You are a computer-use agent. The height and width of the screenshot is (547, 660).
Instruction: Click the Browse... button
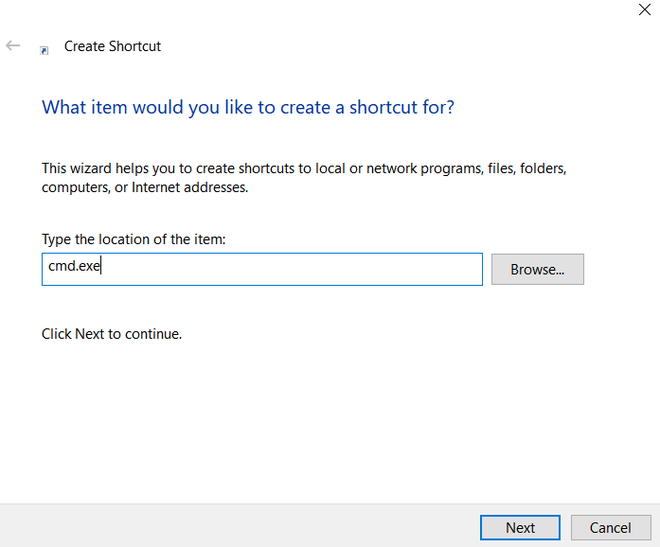pyautogui.click(x=537, y=269)
